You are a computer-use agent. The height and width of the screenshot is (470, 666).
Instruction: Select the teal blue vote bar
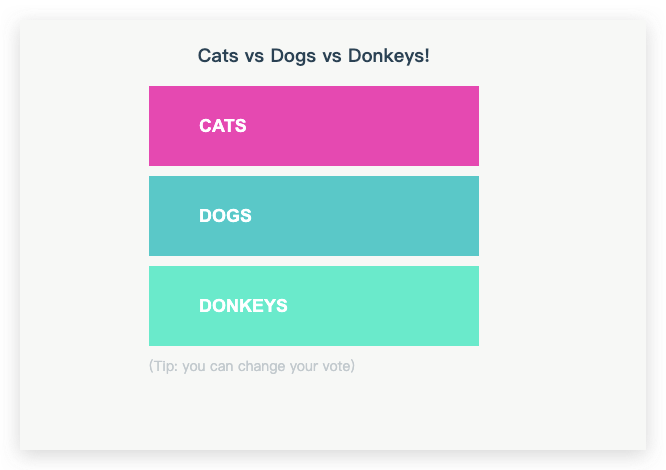(313, 216)
